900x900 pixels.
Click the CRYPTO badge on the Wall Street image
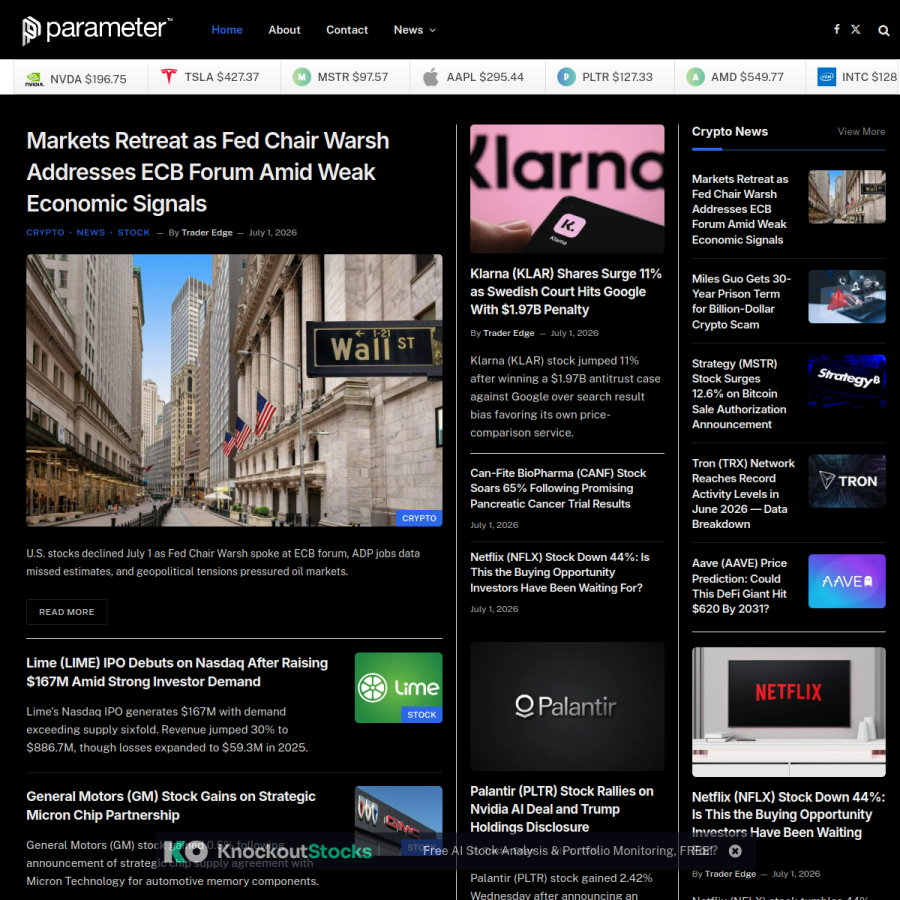click(419, 518)
